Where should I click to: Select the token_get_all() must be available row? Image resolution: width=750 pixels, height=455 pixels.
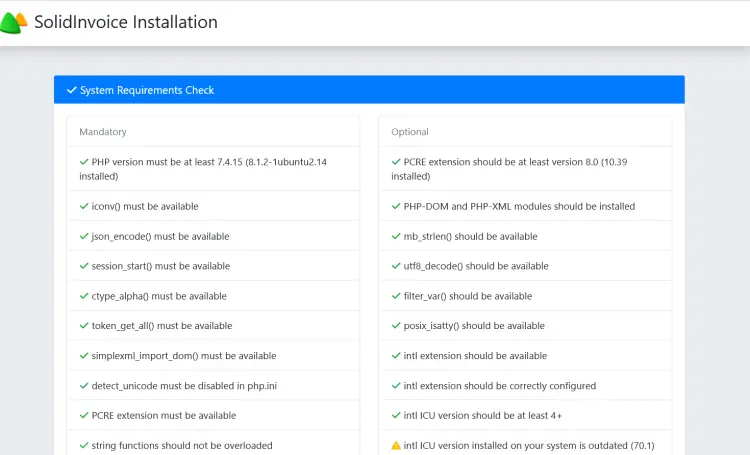coord(213,326)
